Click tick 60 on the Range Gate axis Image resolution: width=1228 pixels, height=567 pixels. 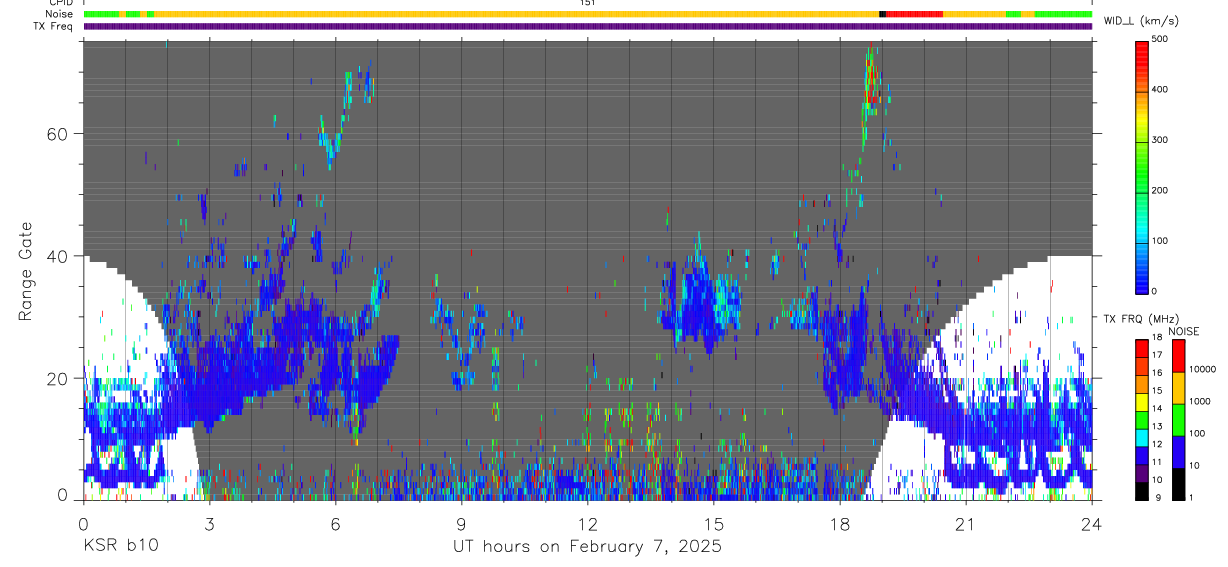point(56,133)
